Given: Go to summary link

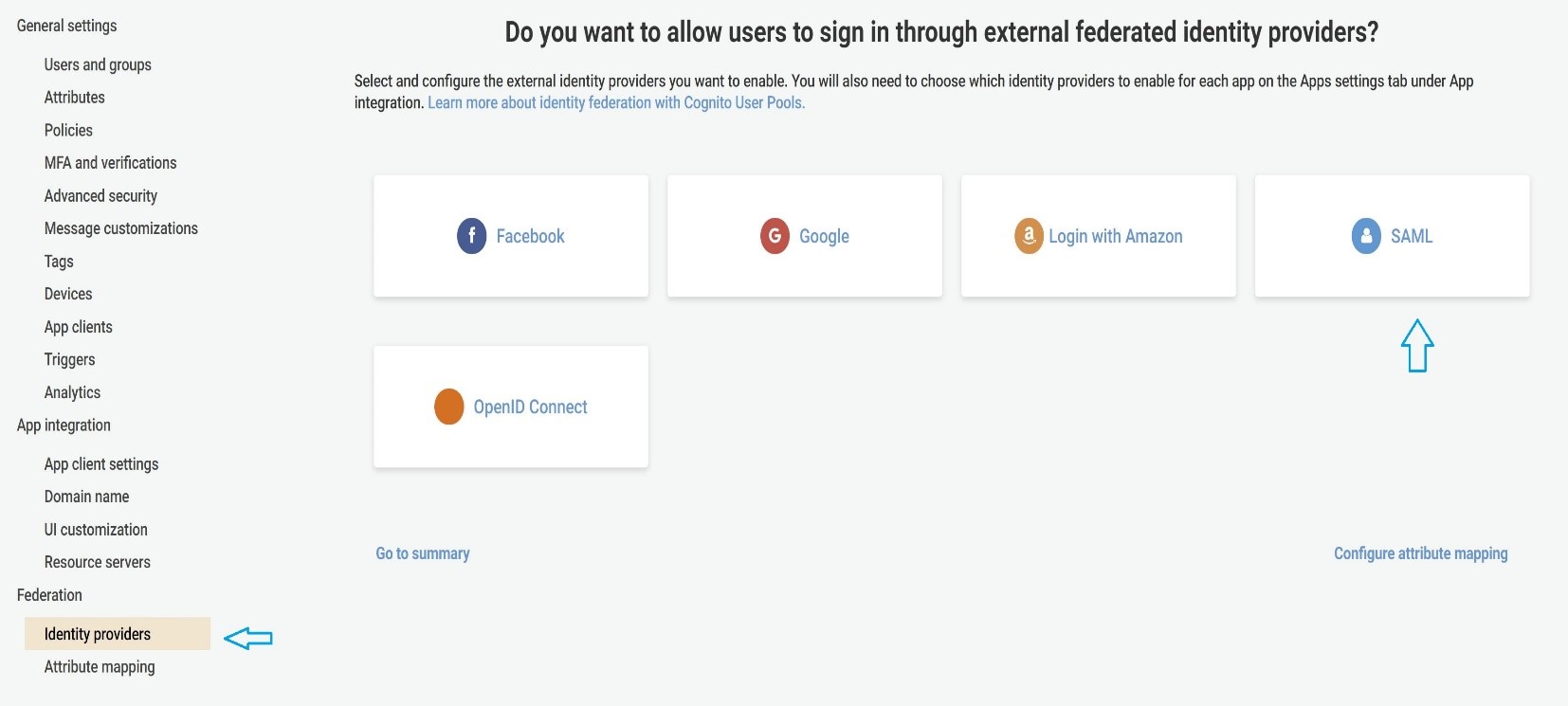Looking at the screenshot, I should coord(423,553).
